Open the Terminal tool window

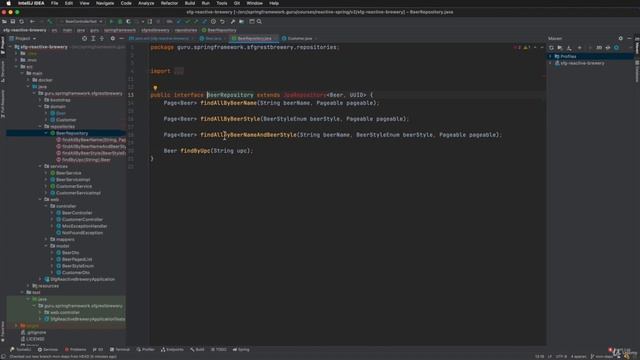(120, 350)
